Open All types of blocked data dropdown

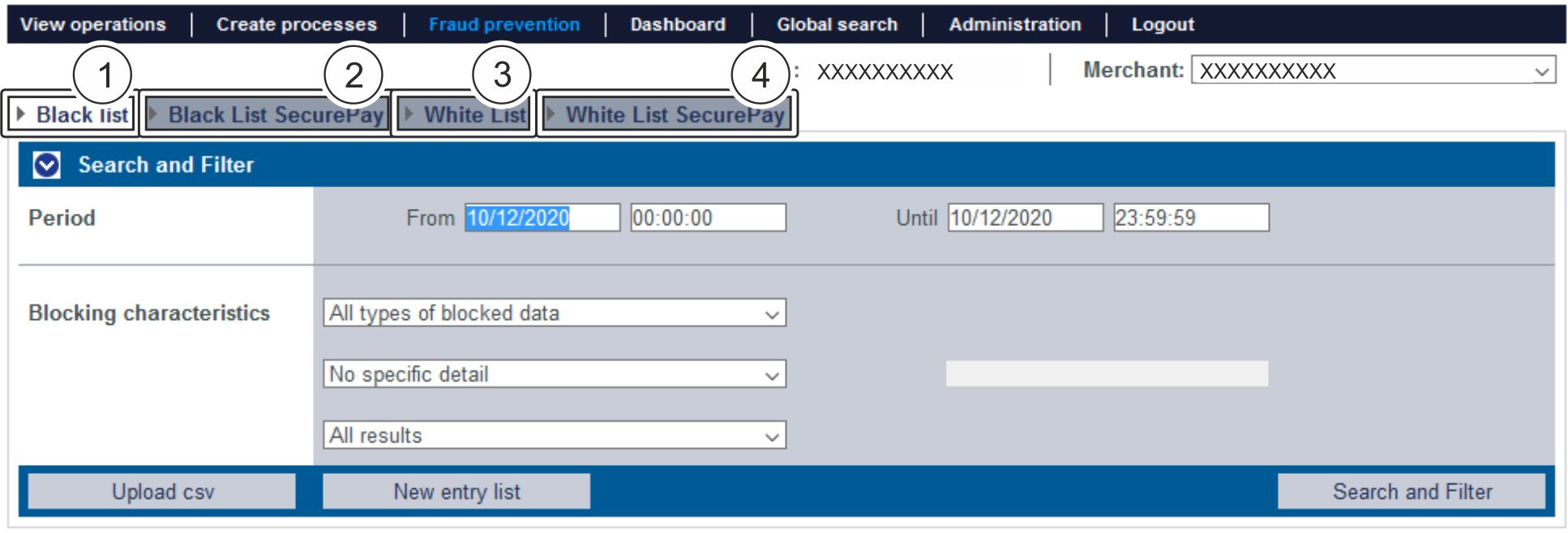point(555,313)
